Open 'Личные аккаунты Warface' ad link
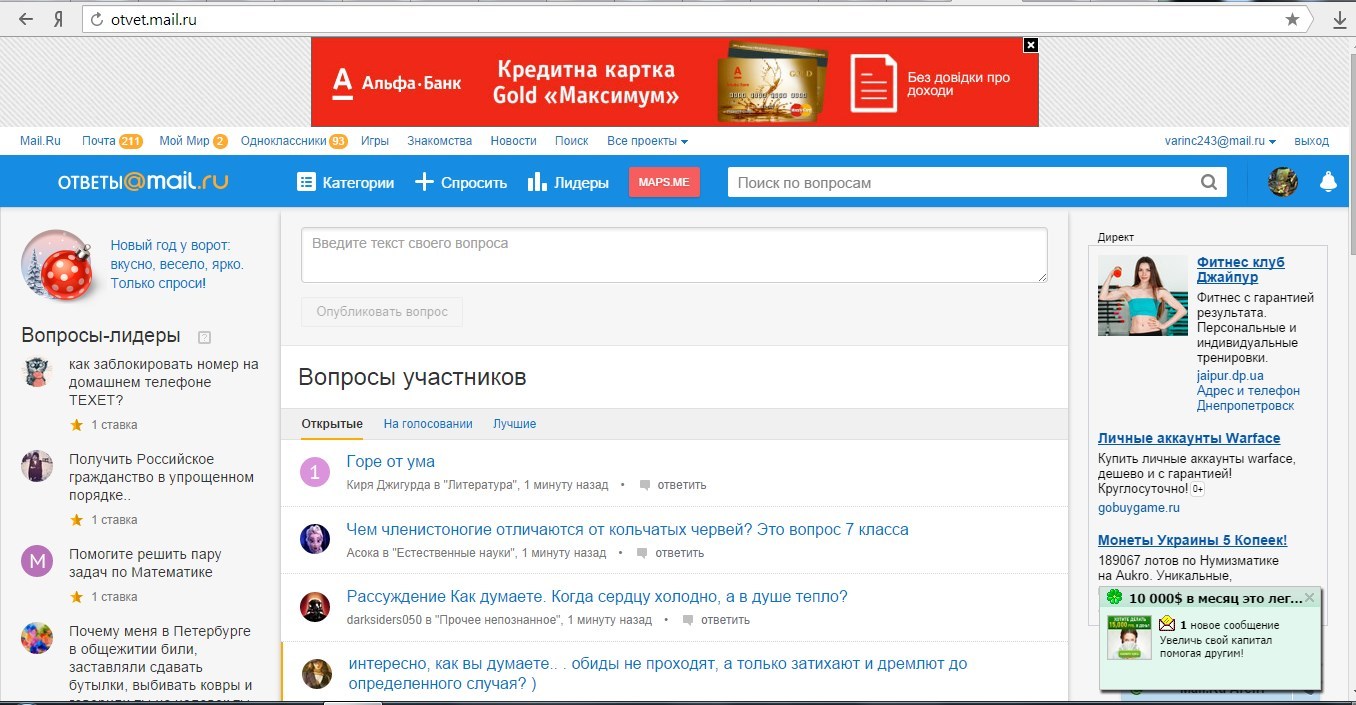The height and width of the screenshot is (705, 1356). 1189,438
